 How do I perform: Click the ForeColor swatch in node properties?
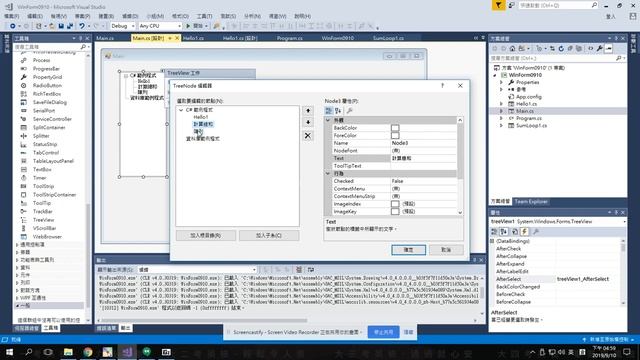click(x=395, y=135)
